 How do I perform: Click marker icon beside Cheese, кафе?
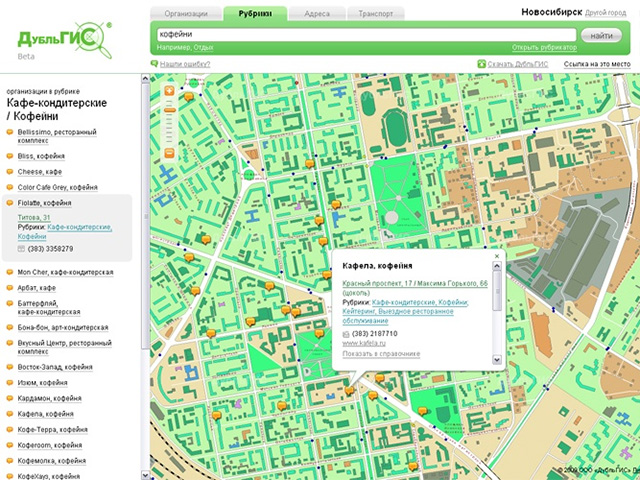(x=9, y=172)
